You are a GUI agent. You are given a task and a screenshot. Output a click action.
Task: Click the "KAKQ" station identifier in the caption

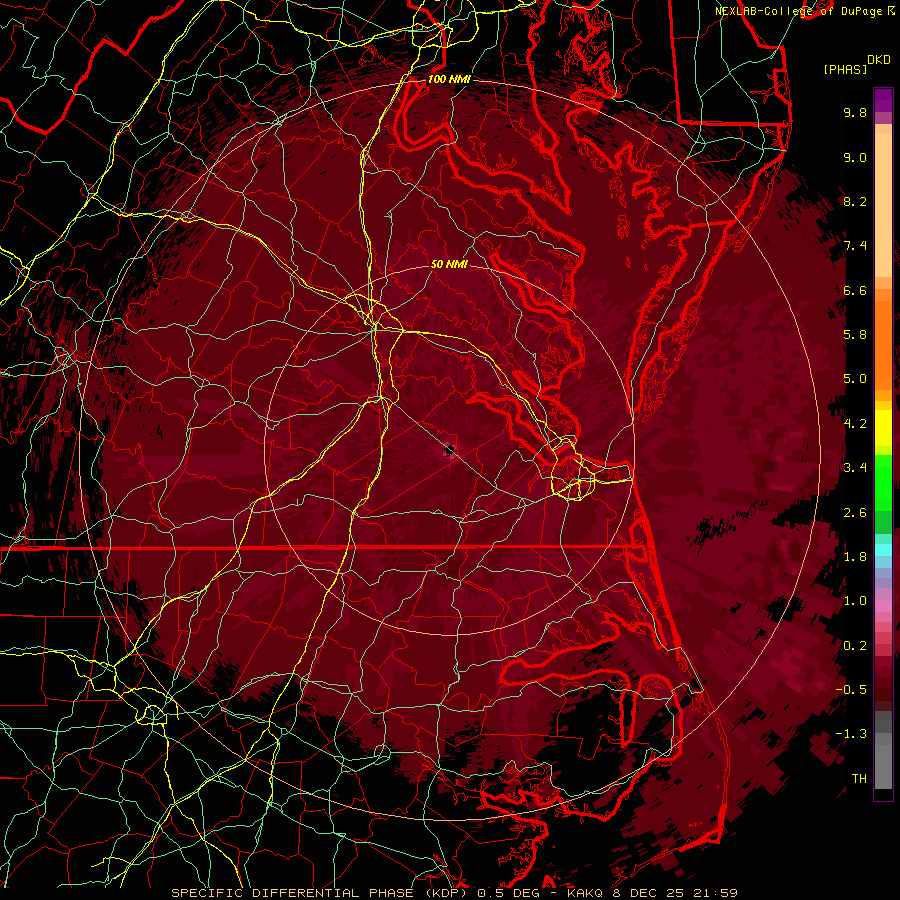pyautogui.click(x=585, y=893)
